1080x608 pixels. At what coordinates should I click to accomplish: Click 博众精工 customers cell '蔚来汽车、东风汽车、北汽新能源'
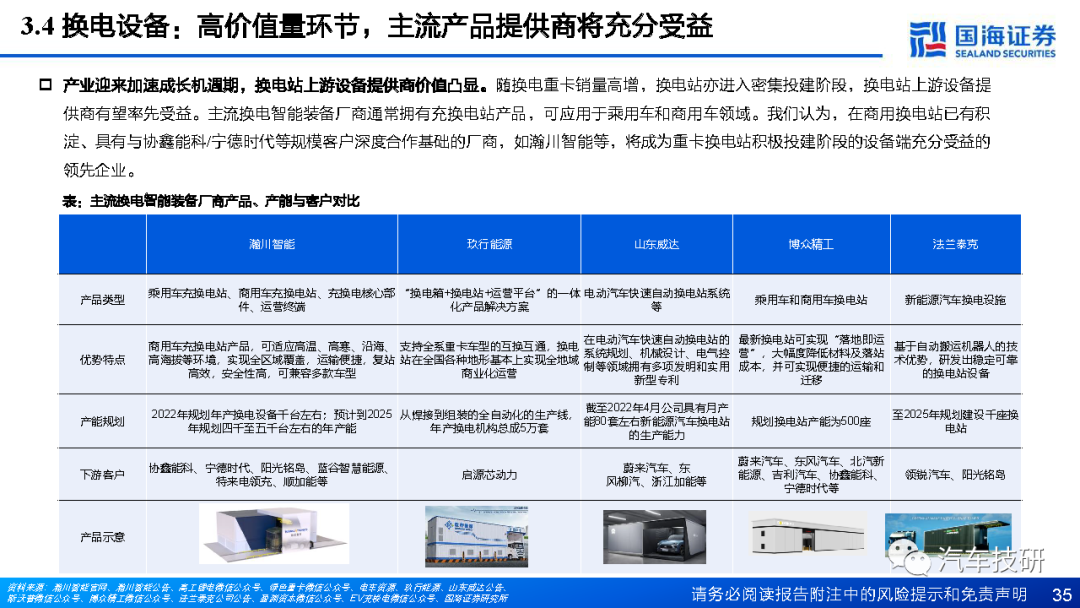coord(811,475)
